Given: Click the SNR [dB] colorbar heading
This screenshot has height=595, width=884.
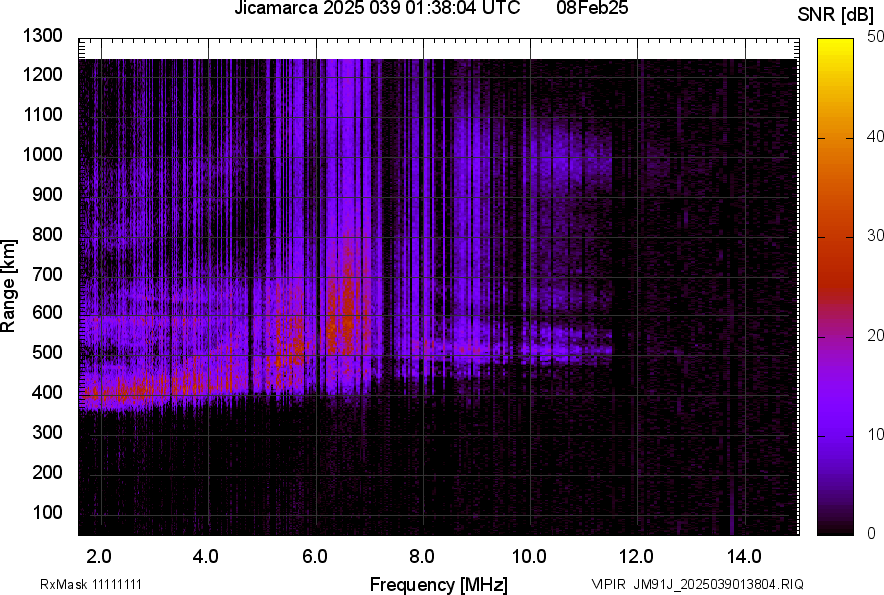Looking at the screenshot, I should click(837, 14).
